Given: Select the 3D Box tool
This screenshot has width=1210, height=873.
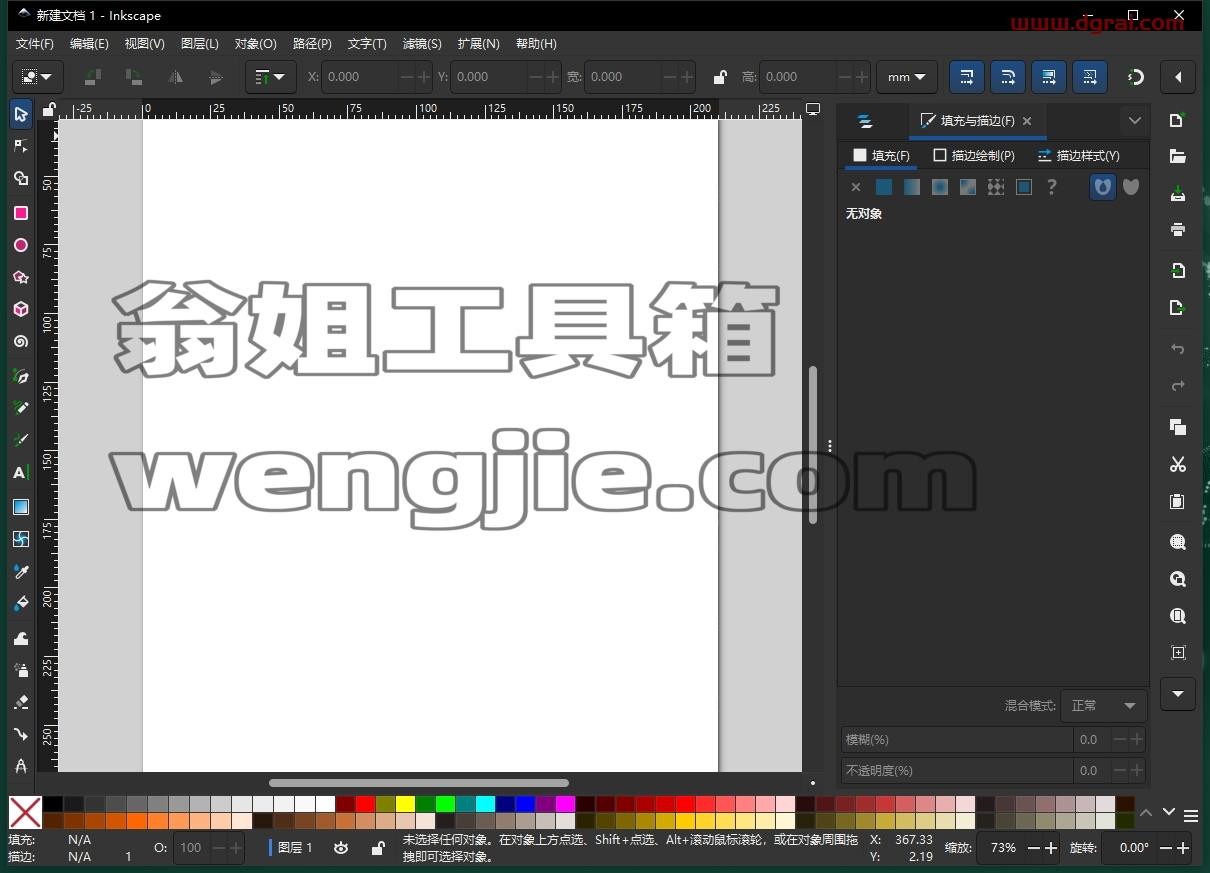Looking at the screenshot, I should pyautogui.click(x=20, y=309).
